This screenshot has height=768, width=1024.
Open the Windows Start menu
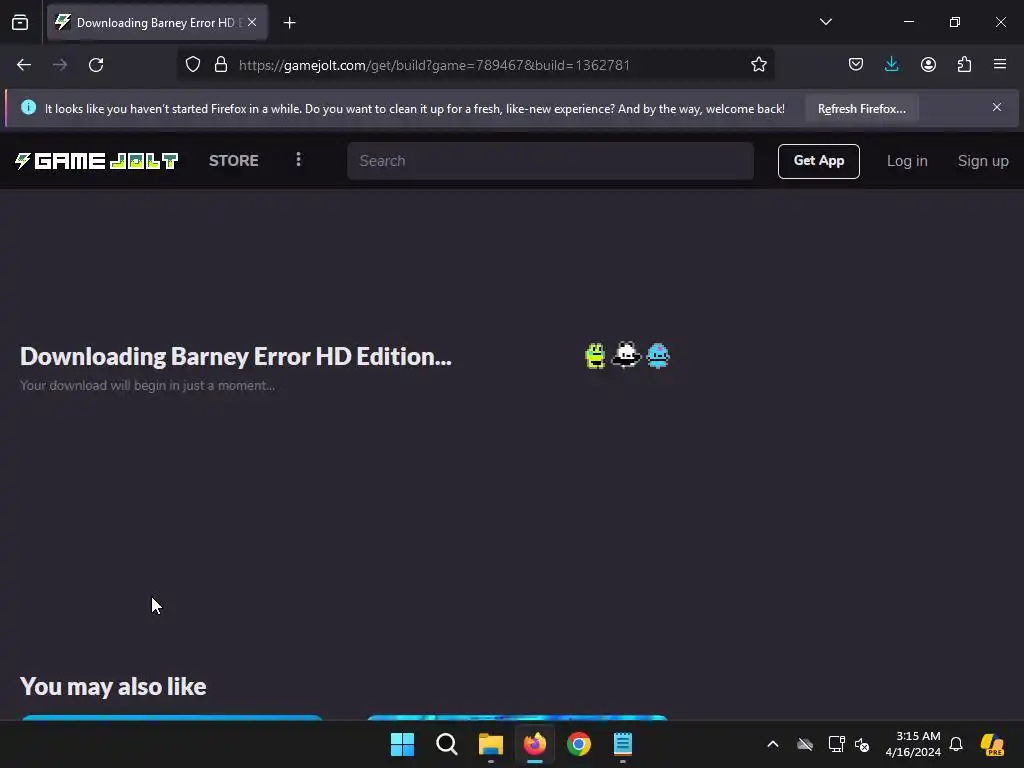(402, 744)
